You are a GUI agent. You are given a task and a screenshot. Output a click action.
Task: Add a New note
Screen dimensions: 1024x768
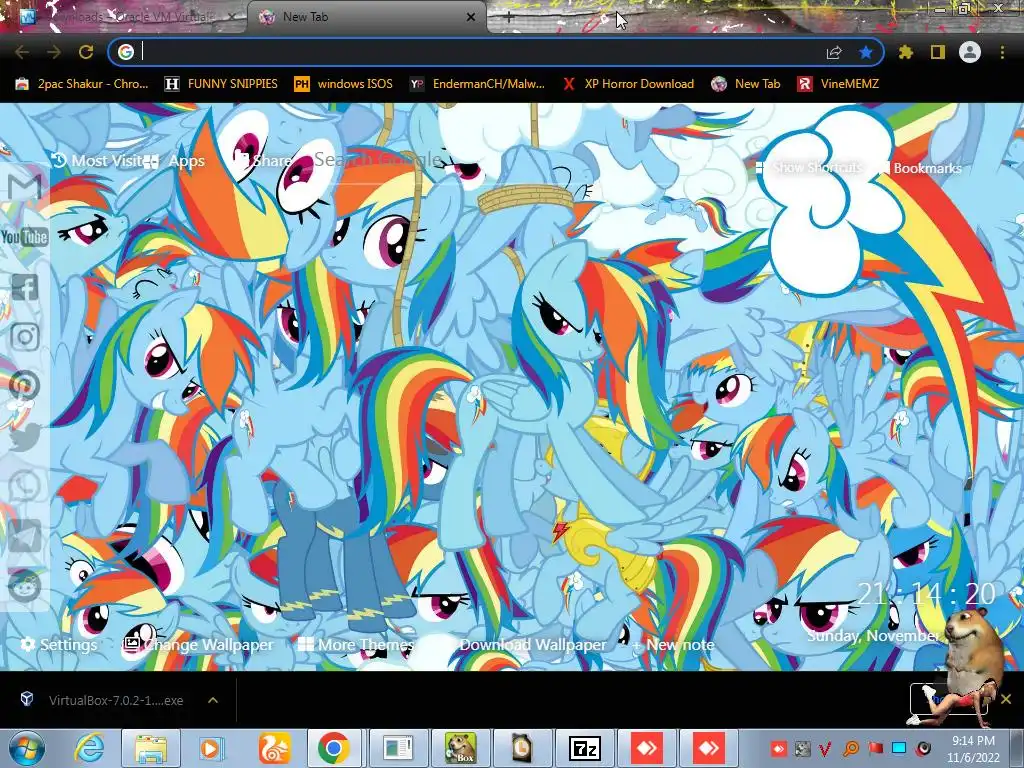tap(673, 645)
